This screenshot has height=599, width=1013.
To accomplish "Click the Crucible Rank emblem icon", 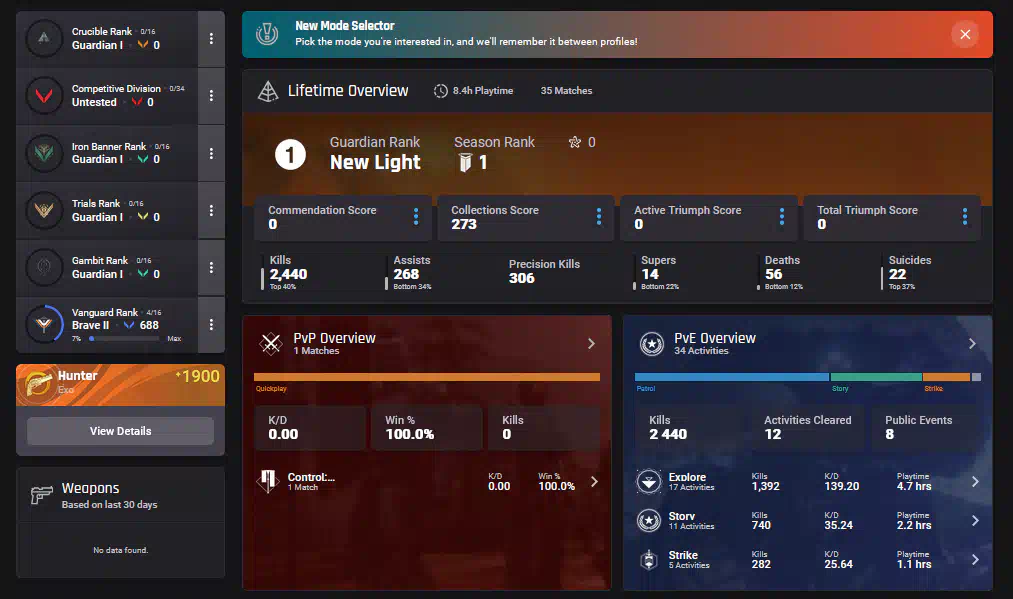I will tap(44, 39).
